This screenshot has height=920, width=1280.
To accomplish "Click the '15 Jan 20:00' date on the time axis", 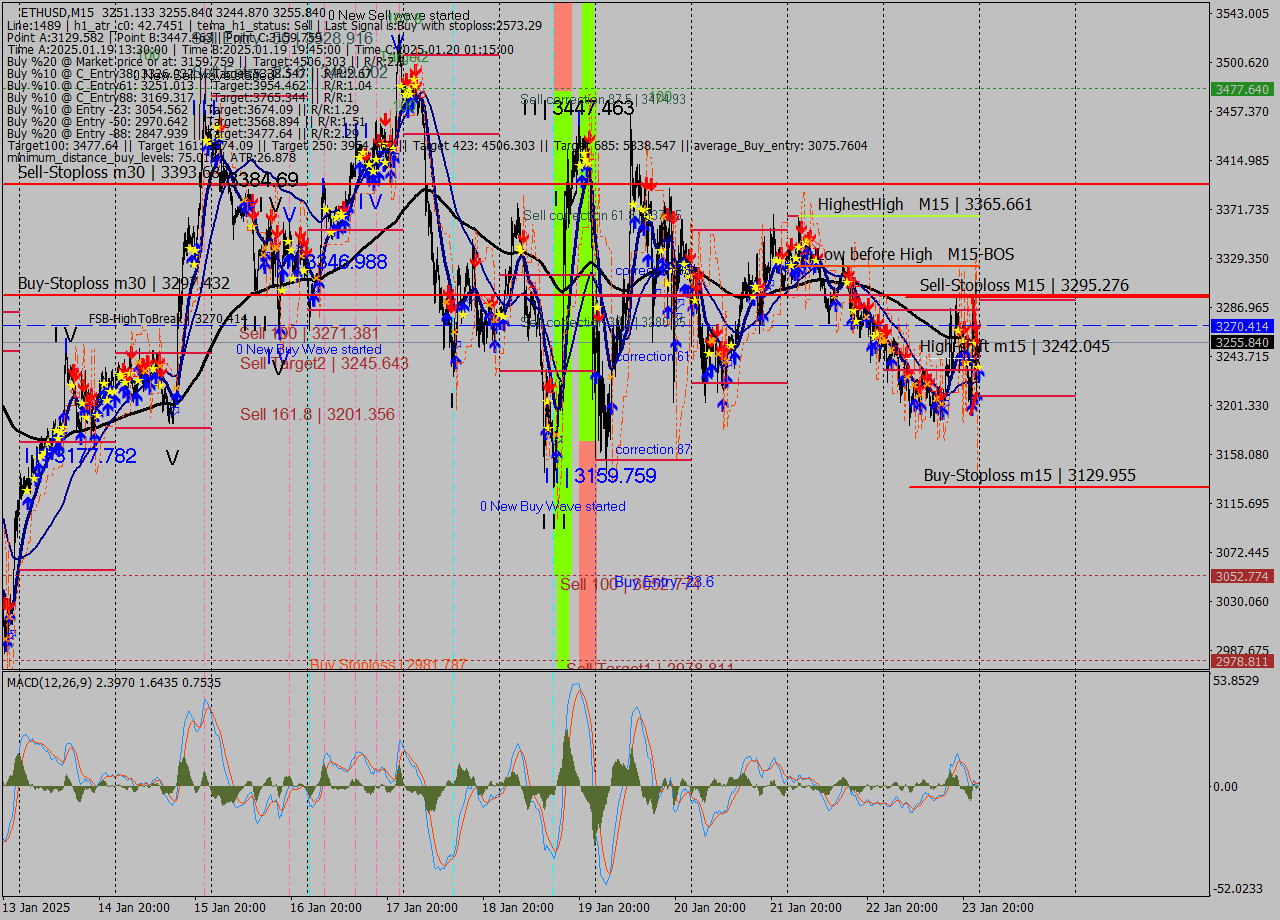I will coord(229,908).
